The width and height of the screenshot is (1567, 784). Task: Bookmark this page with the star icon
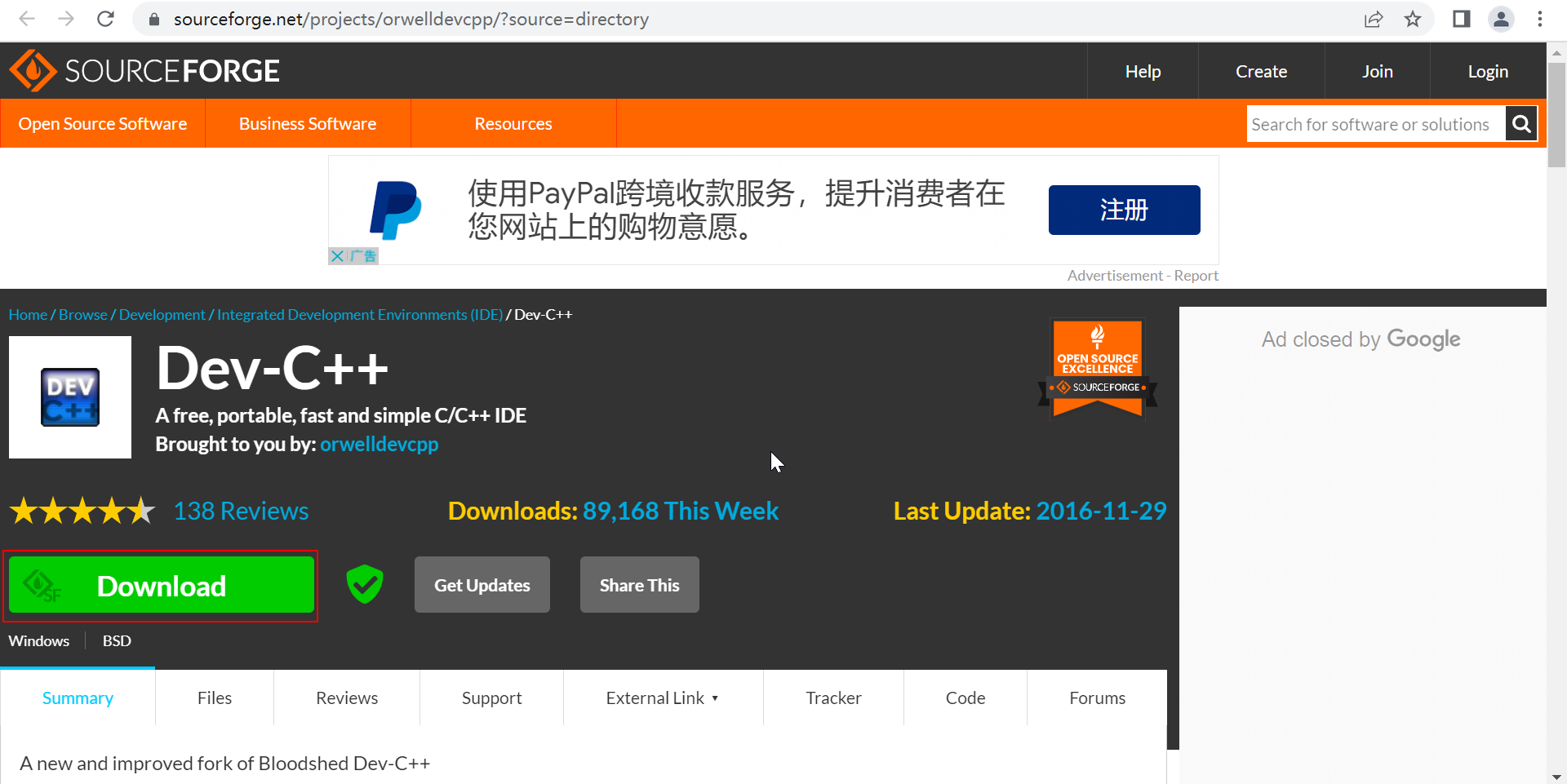tap(1413, 19)
